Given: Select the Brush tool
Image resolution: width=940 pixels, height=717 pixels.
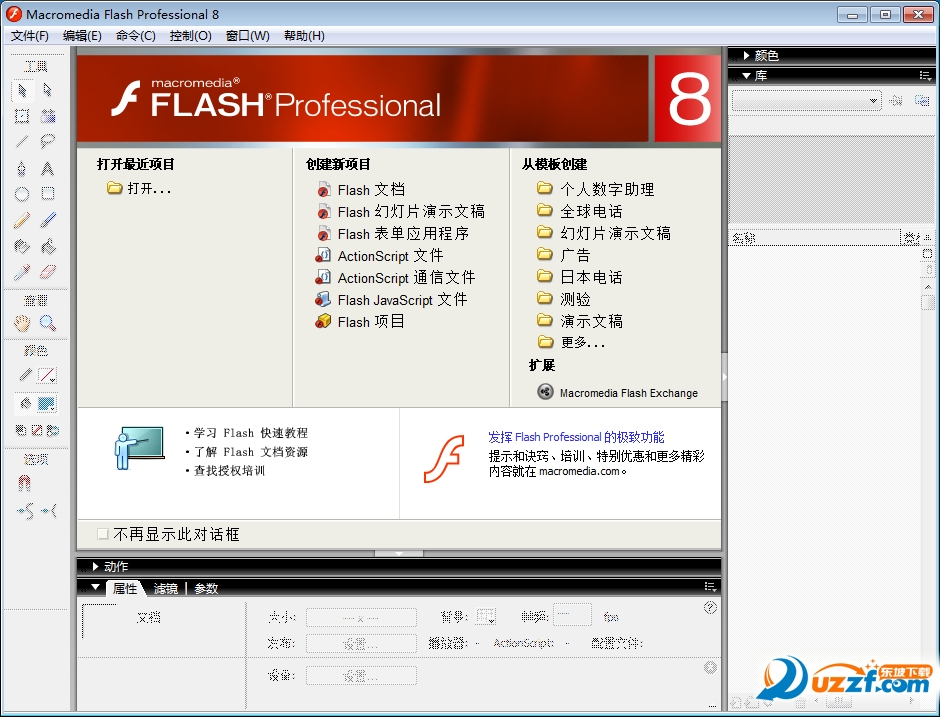Looking at the screenshot, I should pyautogui.click(x=48, y=220).
